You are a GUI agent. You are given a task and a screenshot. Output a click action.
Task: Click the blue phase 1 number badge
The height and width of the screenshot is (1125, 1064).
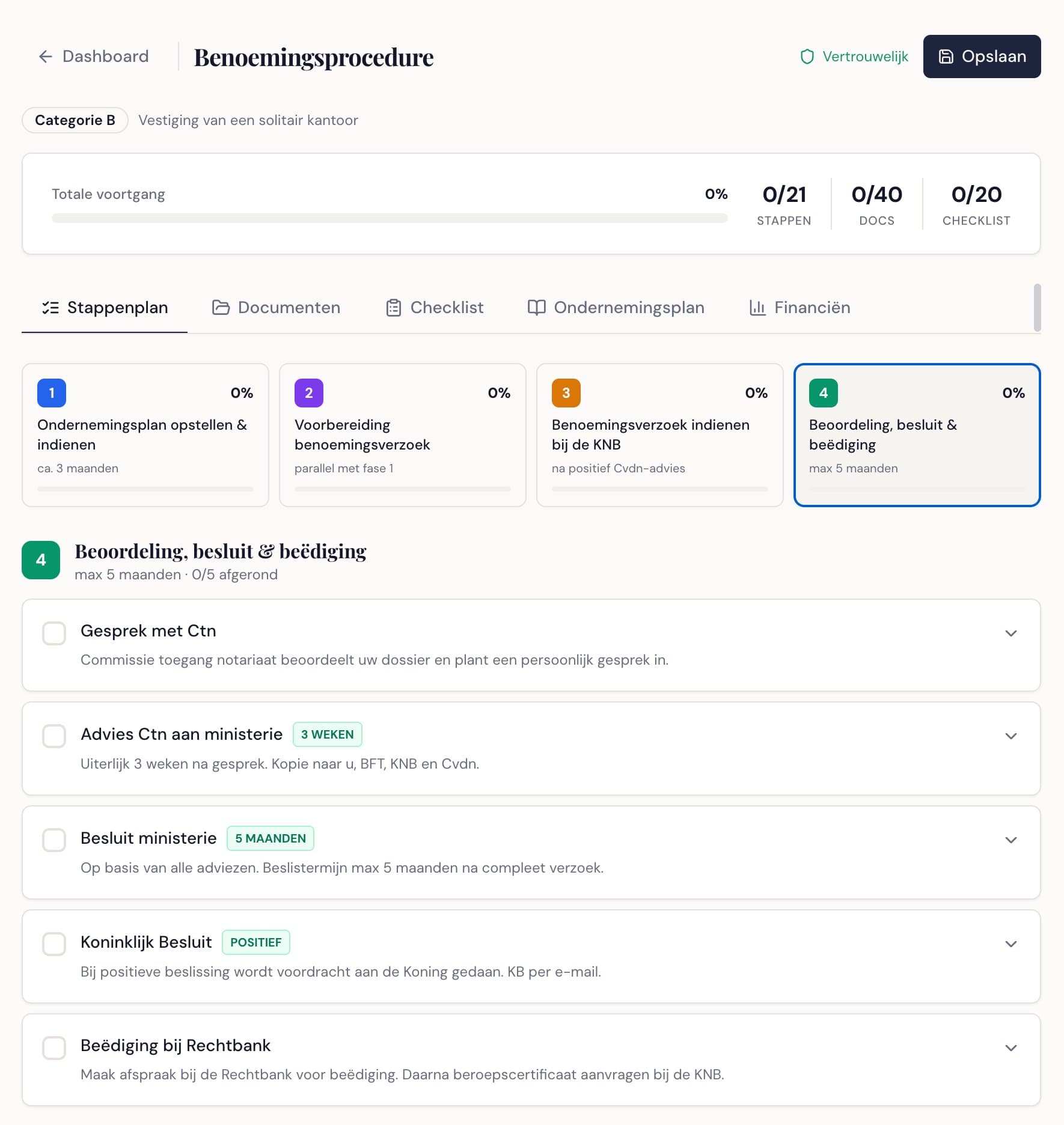52,393
